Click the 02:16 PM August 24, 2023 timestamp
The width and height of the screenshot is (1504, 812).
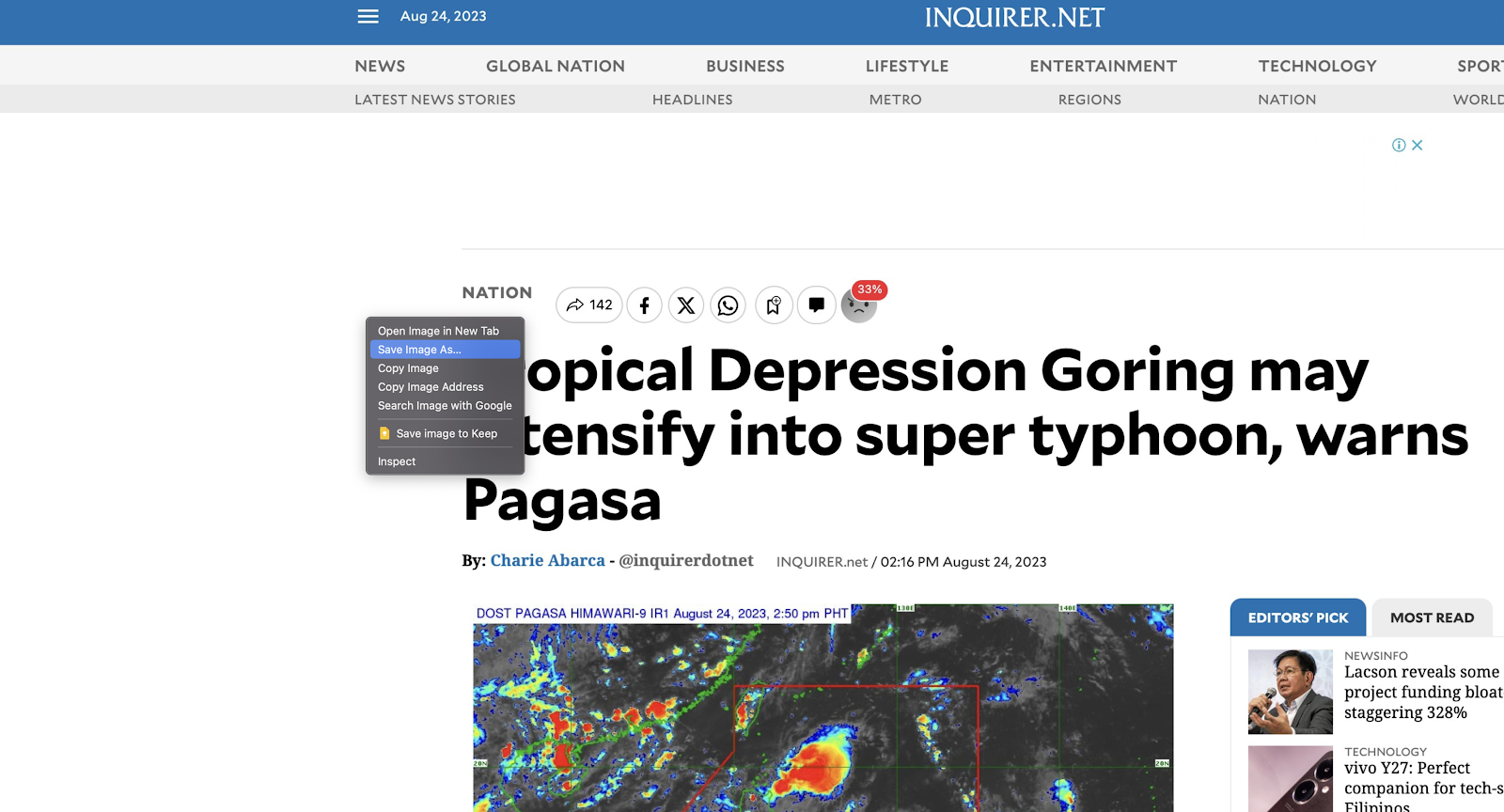click(x=963, y=562)
